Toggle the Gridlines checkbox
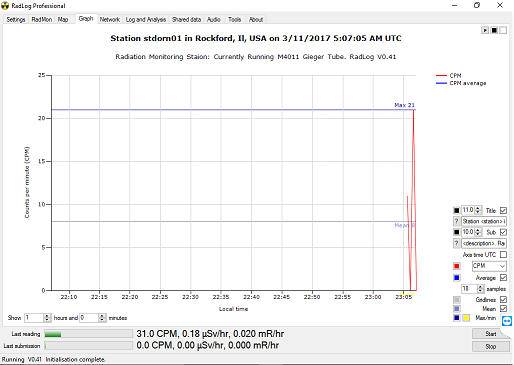The image size is (514, 365). tap(503, 300)
